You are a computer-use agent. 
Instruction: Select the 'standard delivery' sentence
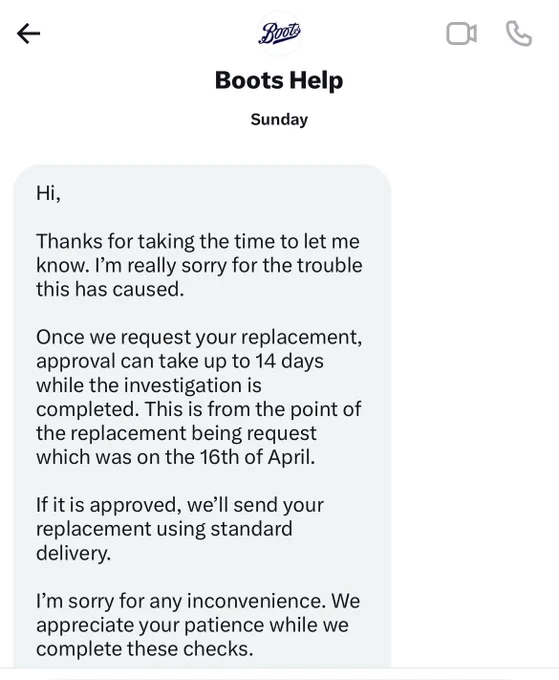tap(164, 541)
